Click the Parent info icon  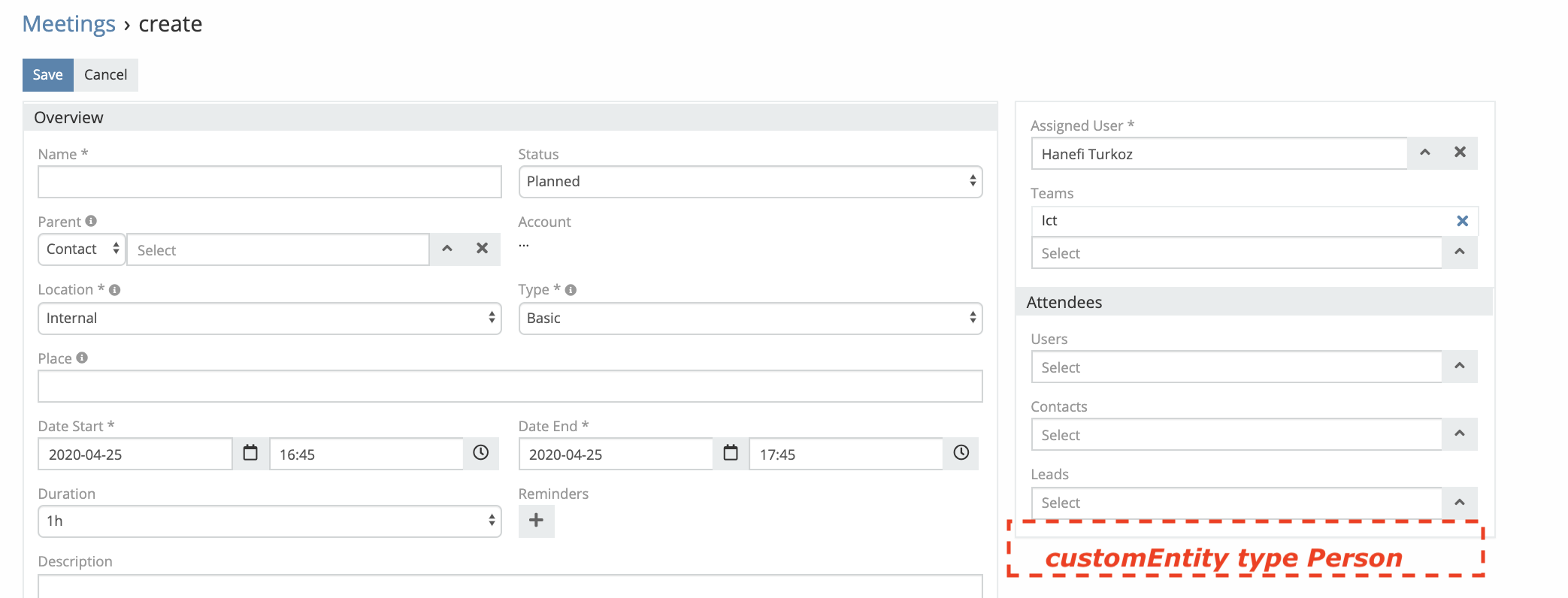[x=91, y=222]
